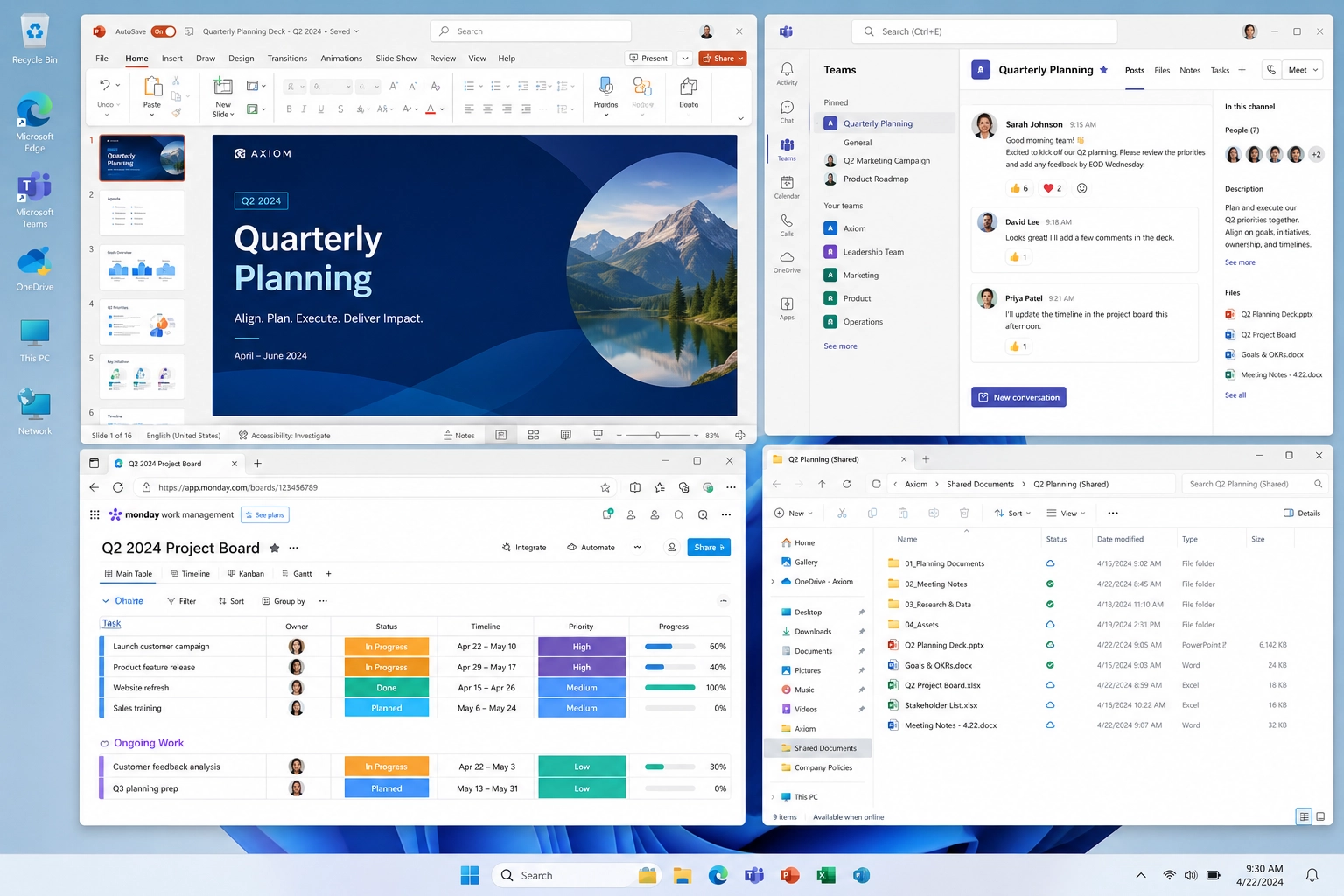The width and height of the screenshot is (1344, 896).
Task: Click the font color swatch in PowerPoint ribbon
Action: [x=430, y=109]
